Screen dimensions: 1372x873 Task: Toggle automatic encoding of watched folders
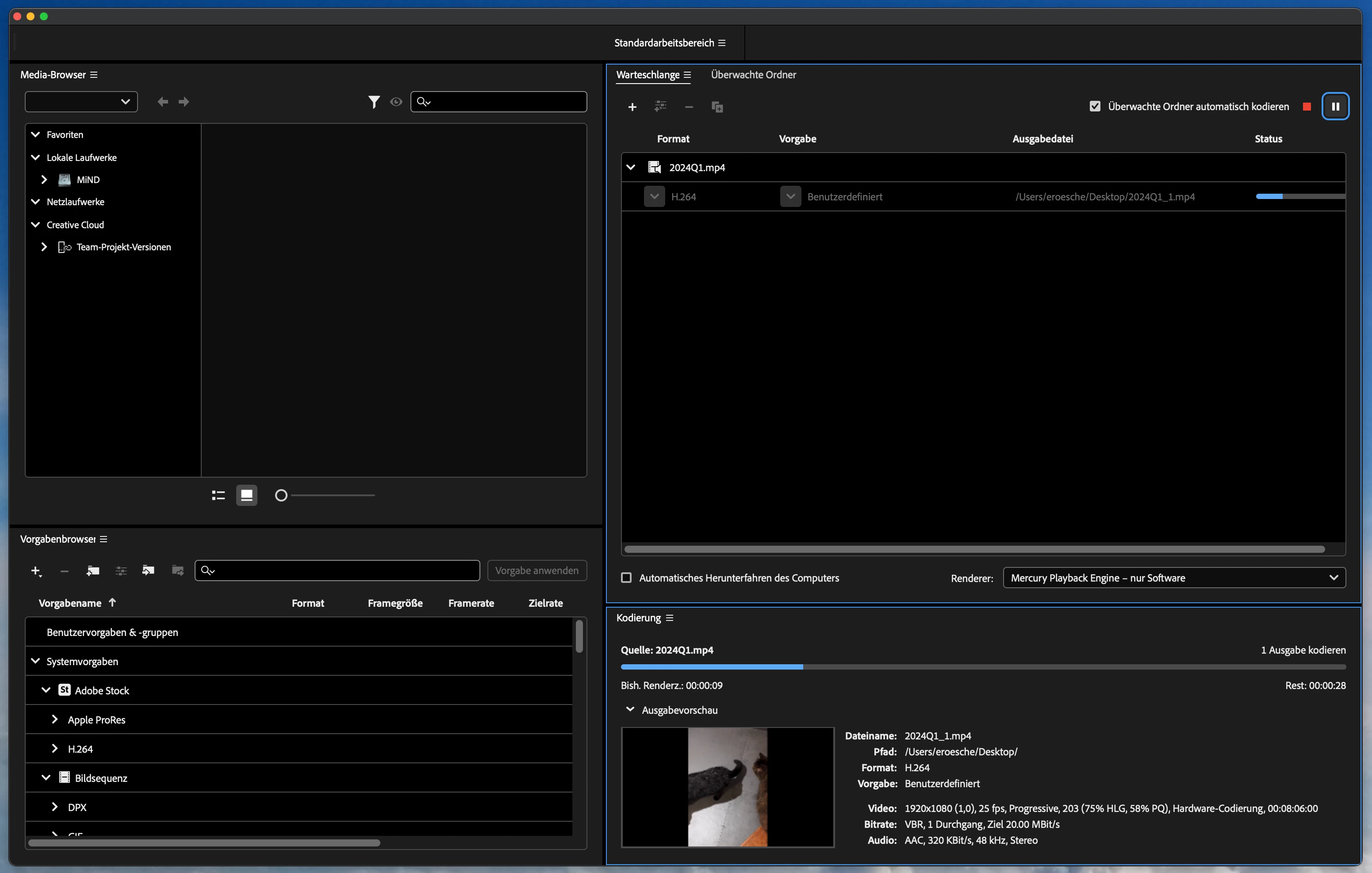1095,107
